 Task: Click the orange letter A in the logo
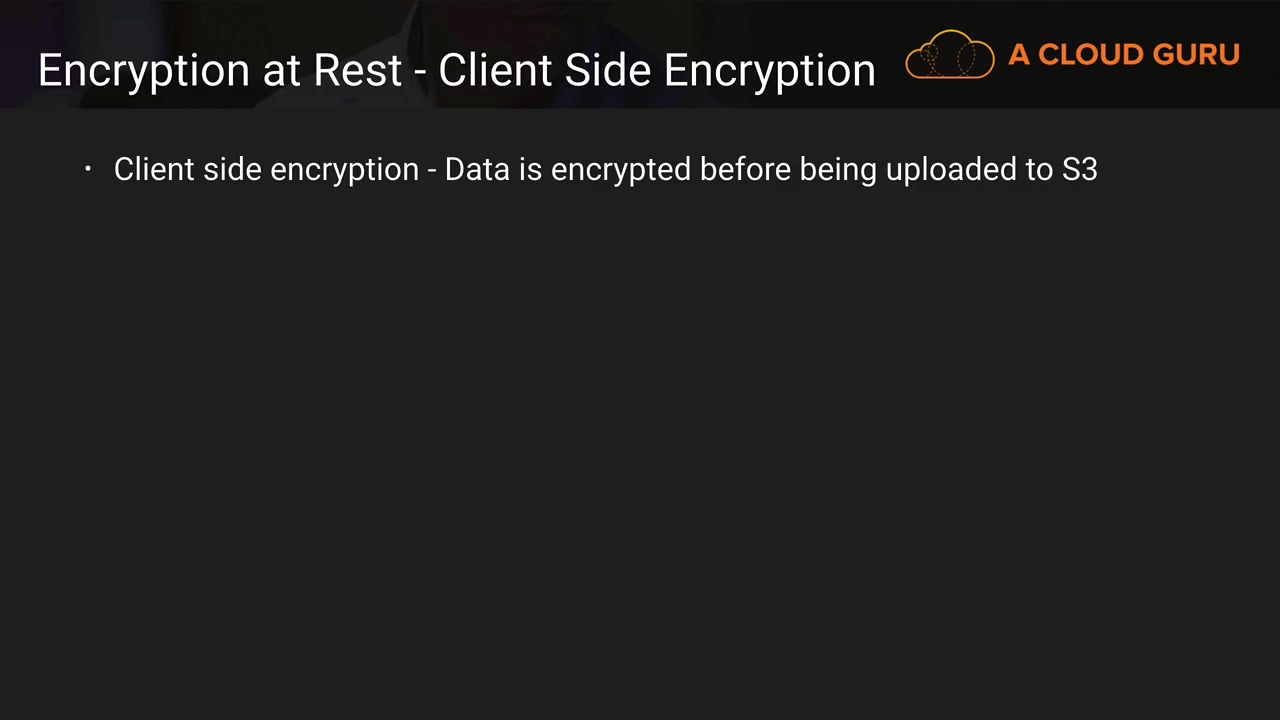click(1019, 55)
